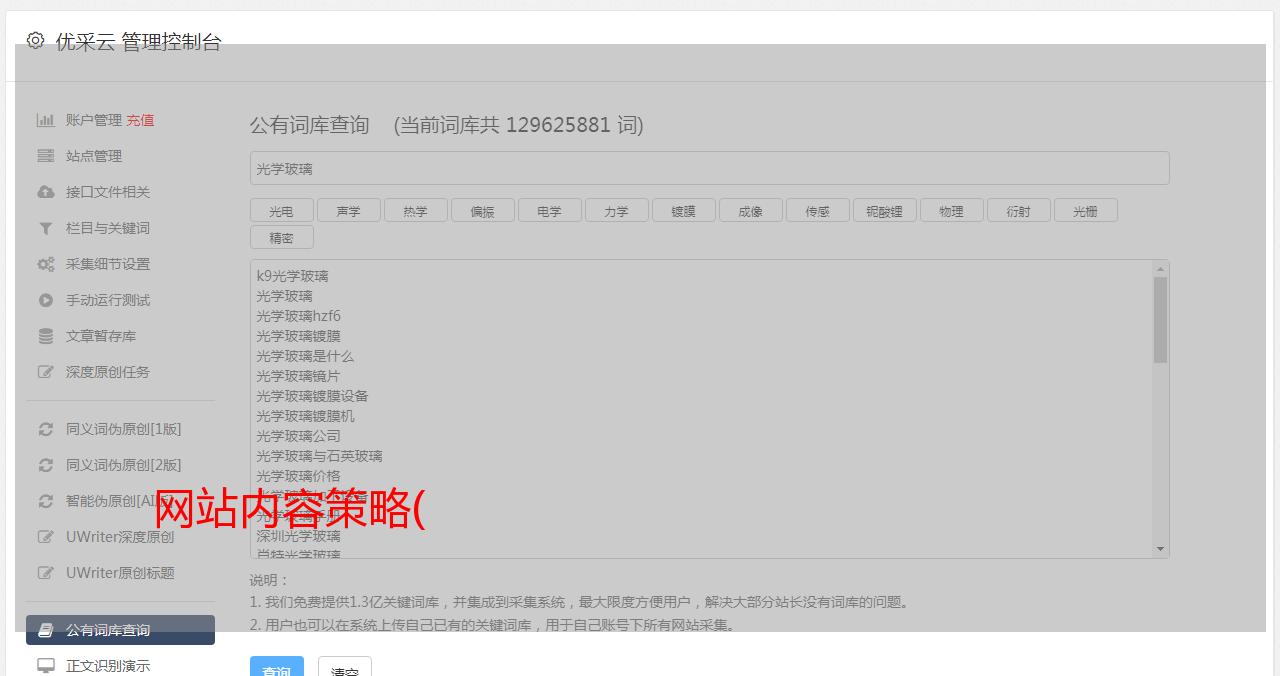This screenshot has height=676, width=1280.
Task: Click the edit icon of UWriter原创标题
Action: [46, 573]
